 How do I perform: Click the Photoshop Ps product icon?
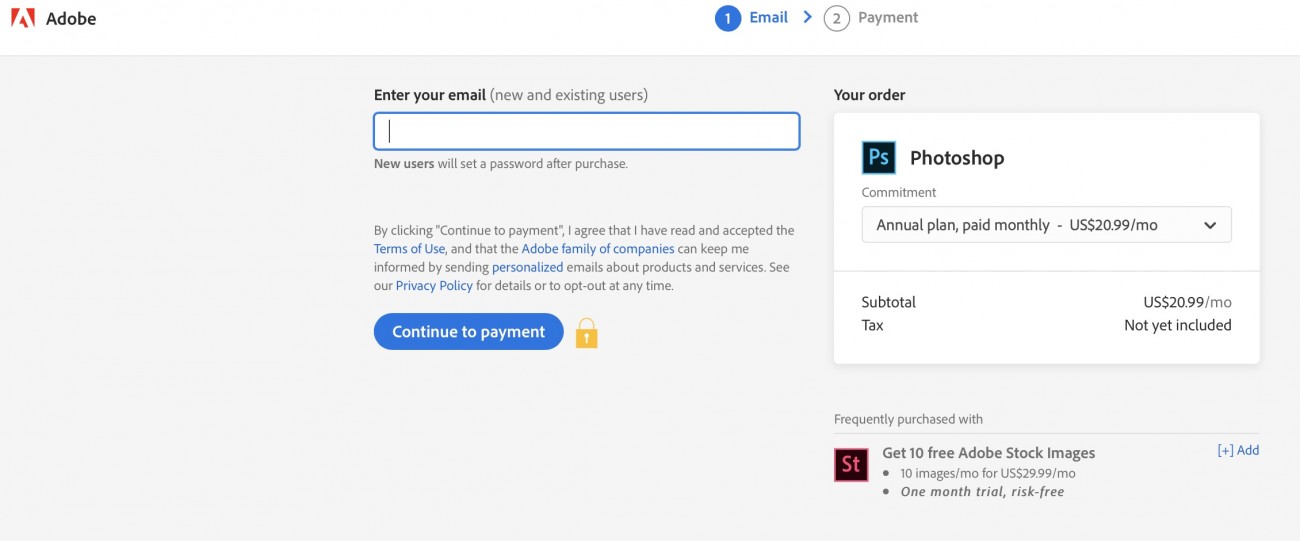pyautogui.click(x=879, y=157)
